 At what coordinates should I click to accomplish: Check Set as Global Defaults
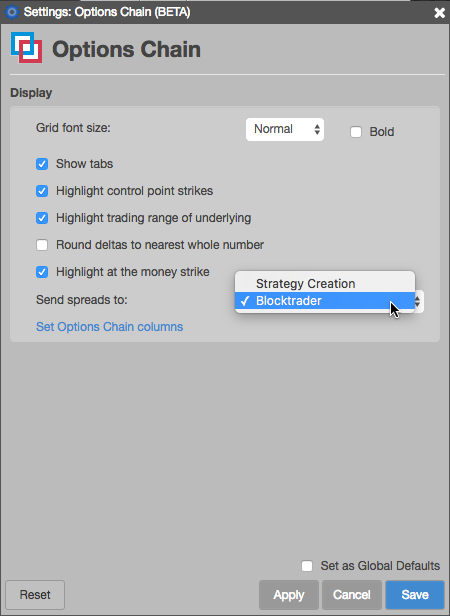[x=307, y=566]
